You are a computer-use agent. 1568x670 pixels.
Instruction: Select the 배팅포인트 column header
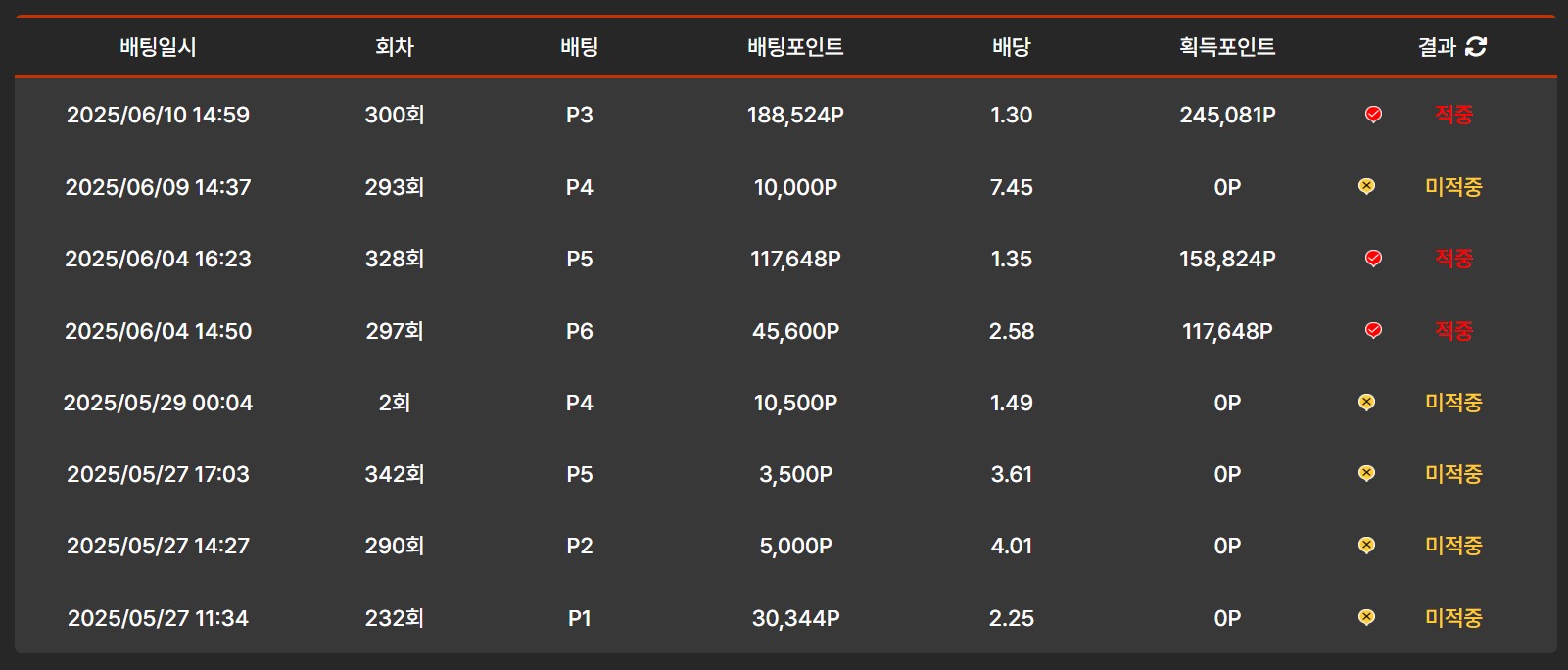click(795, 47)
